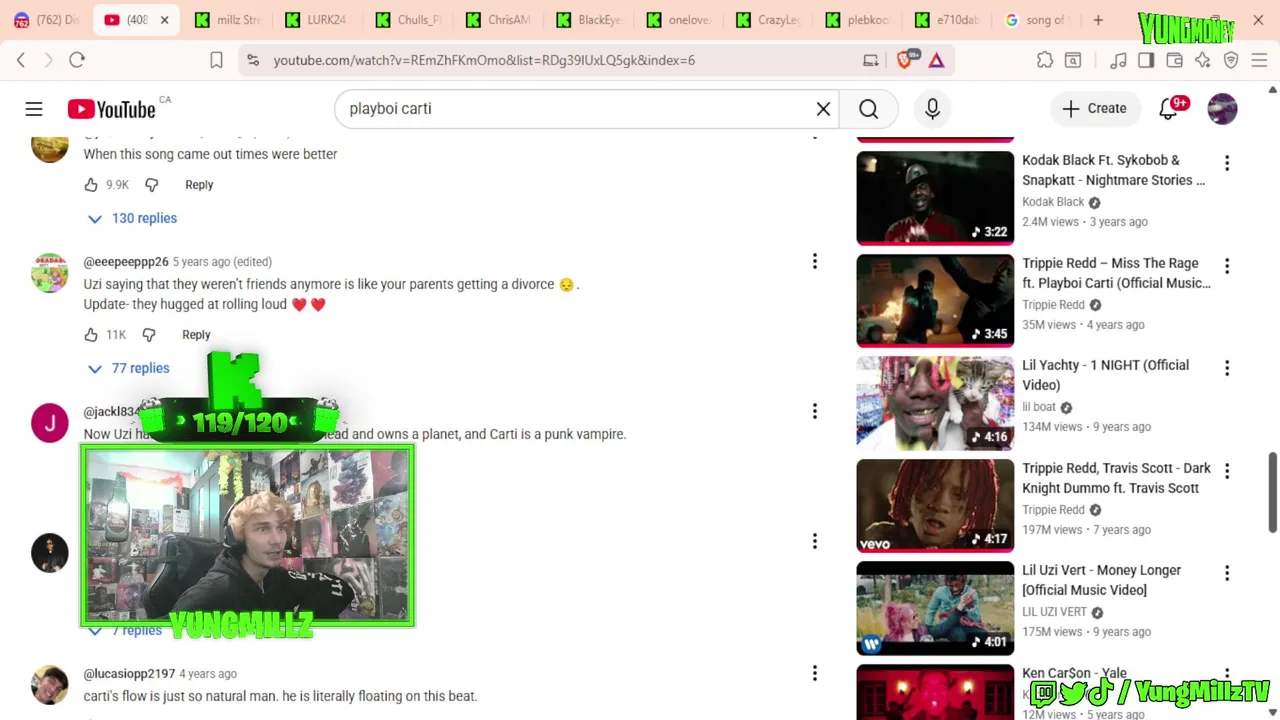The image size is (1280, 720).
Task: Click the Create button
Action: [1094, 109]
